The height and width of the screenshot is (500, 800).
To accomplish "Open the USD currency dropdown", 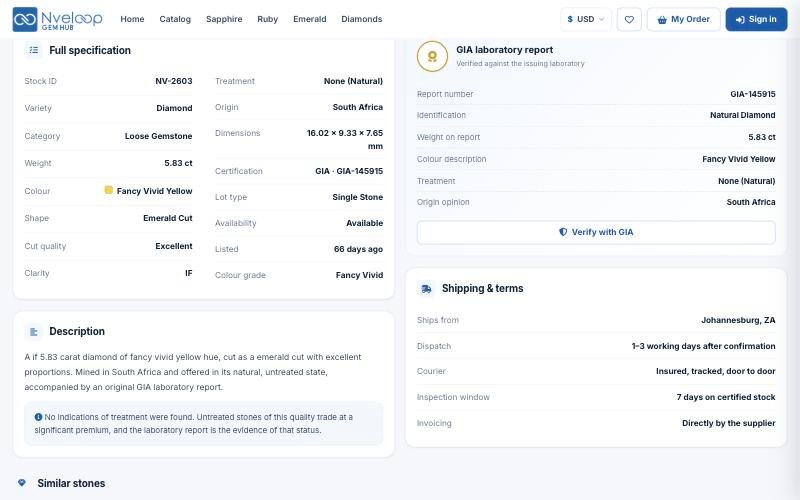I will [x=586, y=19].
